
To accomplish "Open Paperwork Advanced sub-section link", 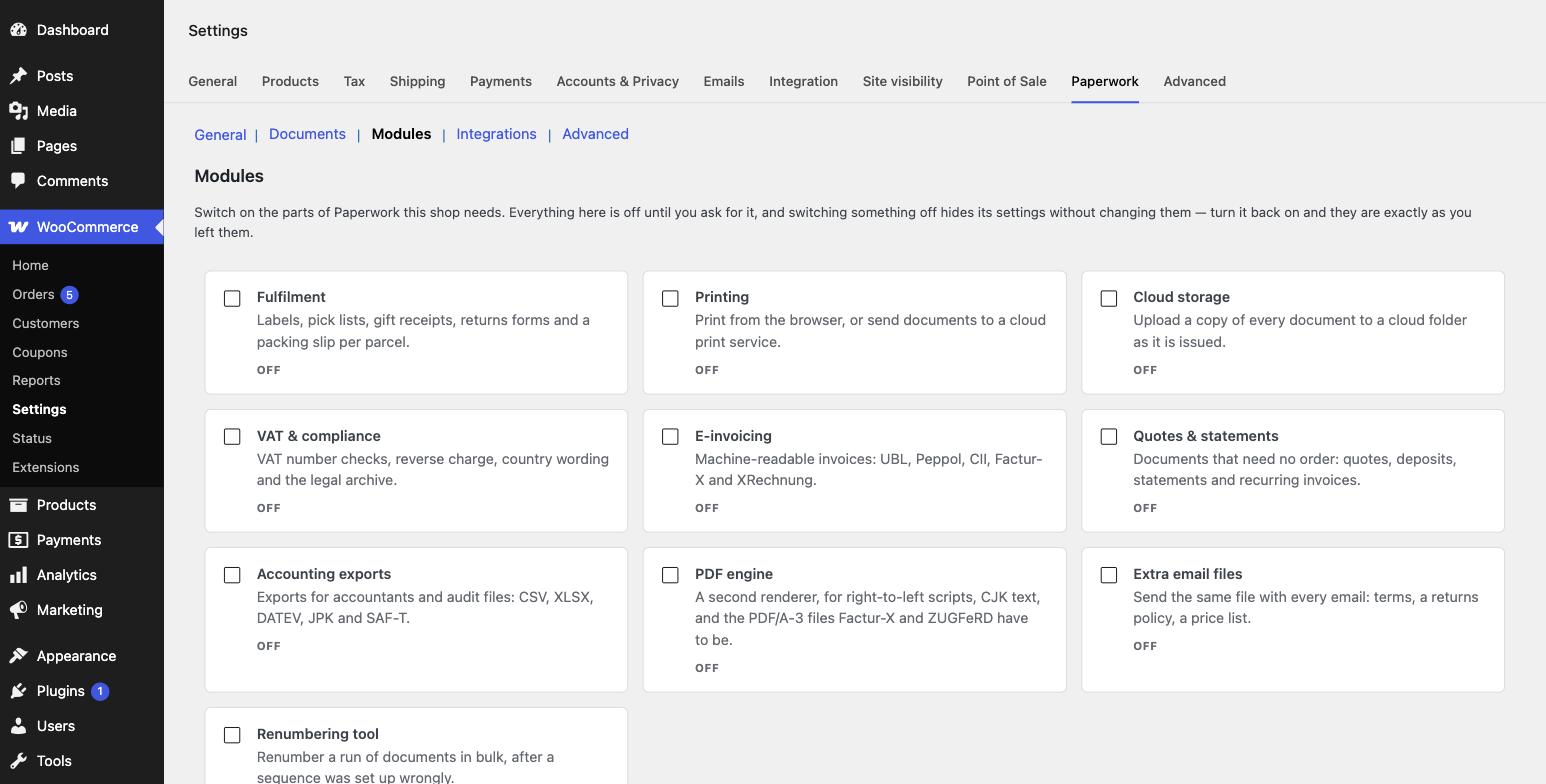I will point(595,134).
